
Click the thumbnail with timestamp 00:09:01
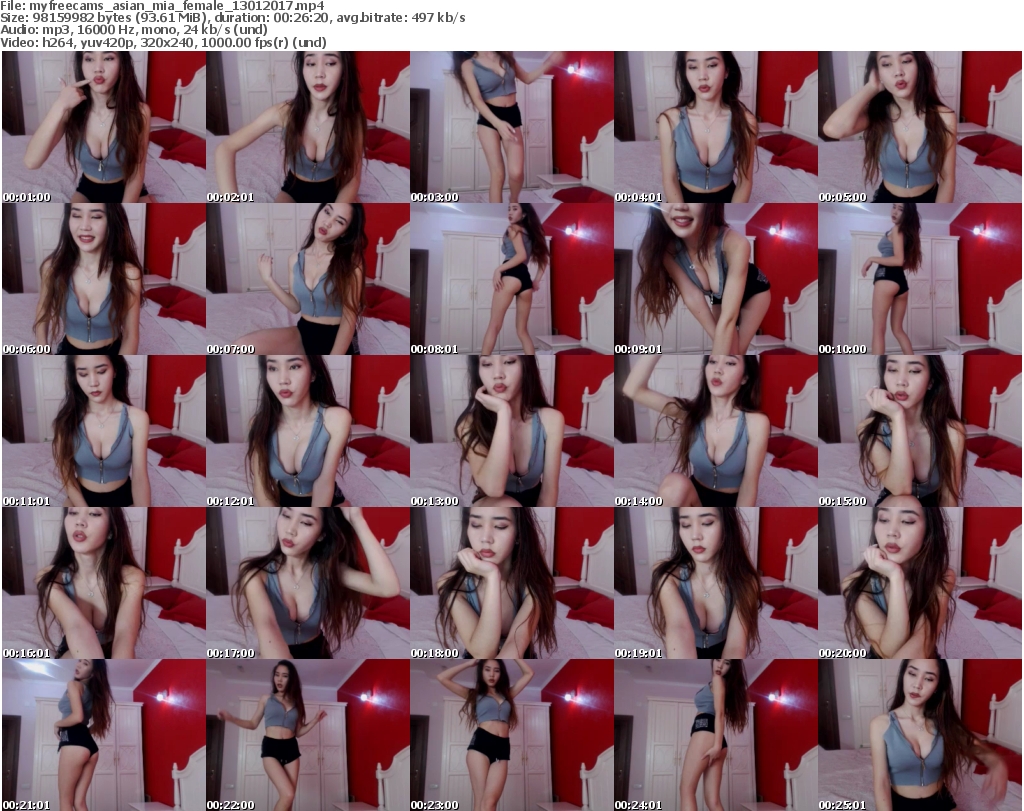[x=716, y=279]
